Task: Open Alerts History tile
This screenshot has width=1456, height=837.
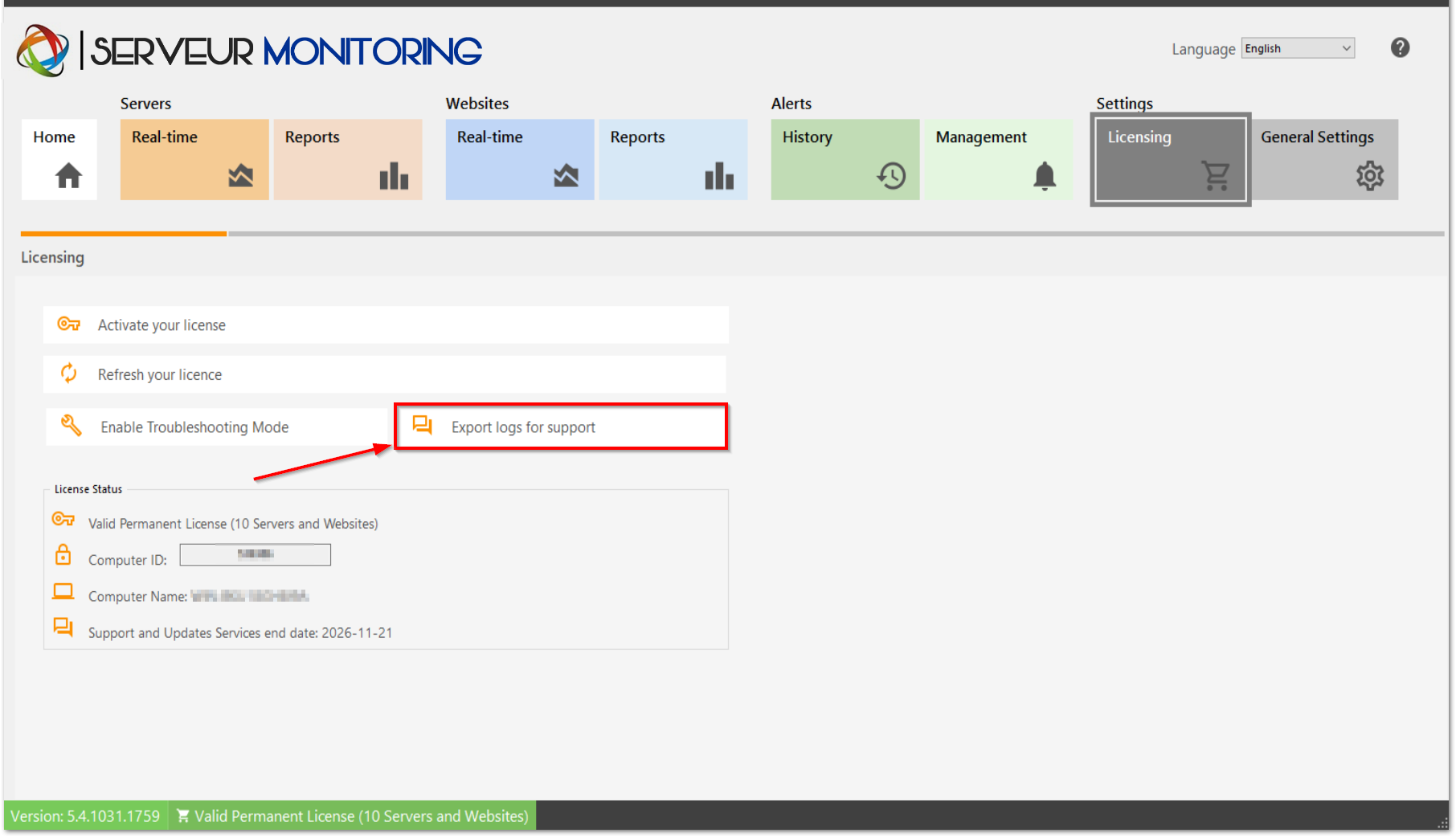Action: (x=845, y=159)
